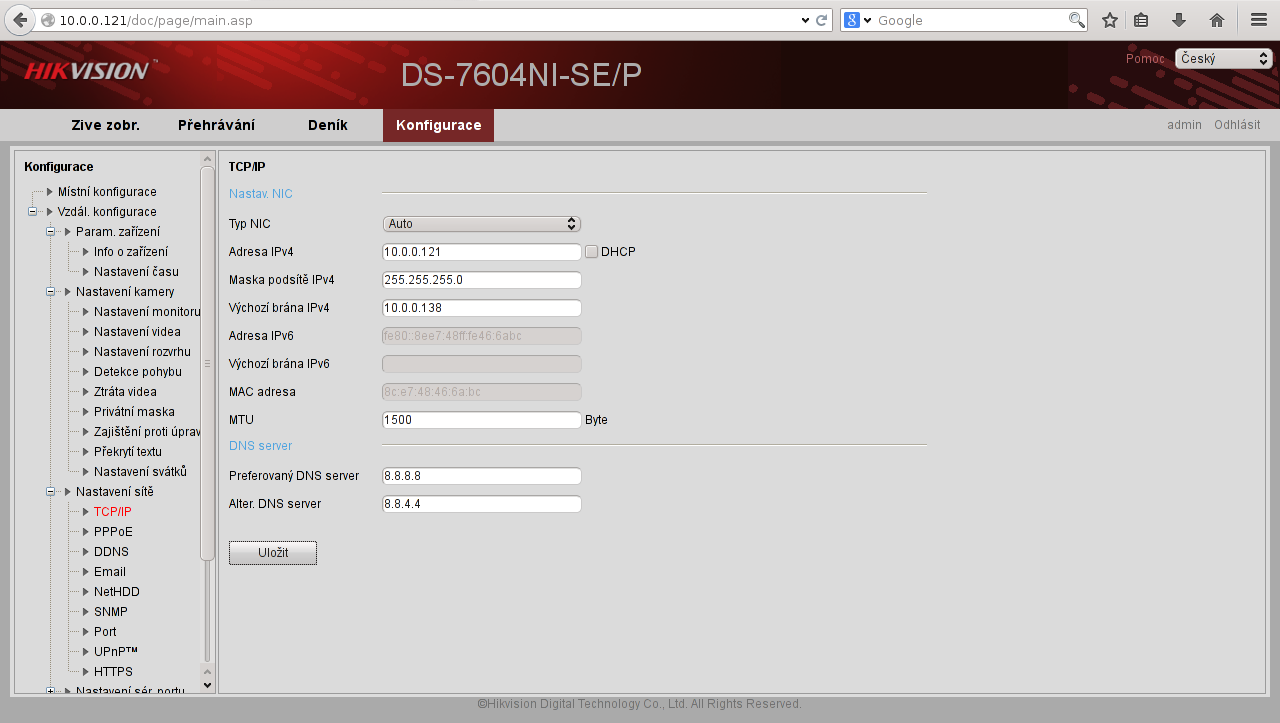Click the Alter. DNS server field

[482, 504]
